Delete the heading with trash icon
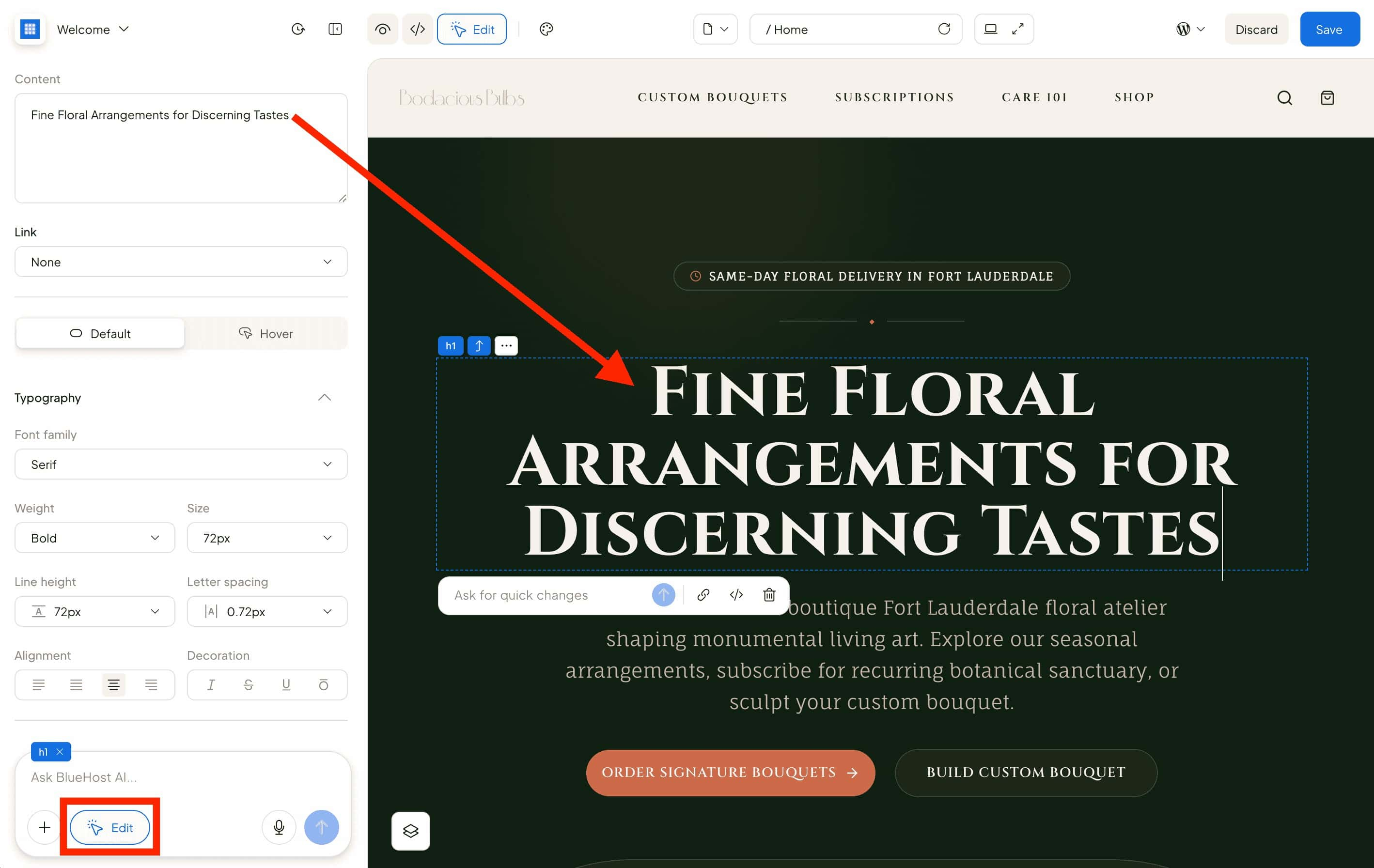This screenshot has height=868, width=1374. pyautogui.click(x=769, y=595)
